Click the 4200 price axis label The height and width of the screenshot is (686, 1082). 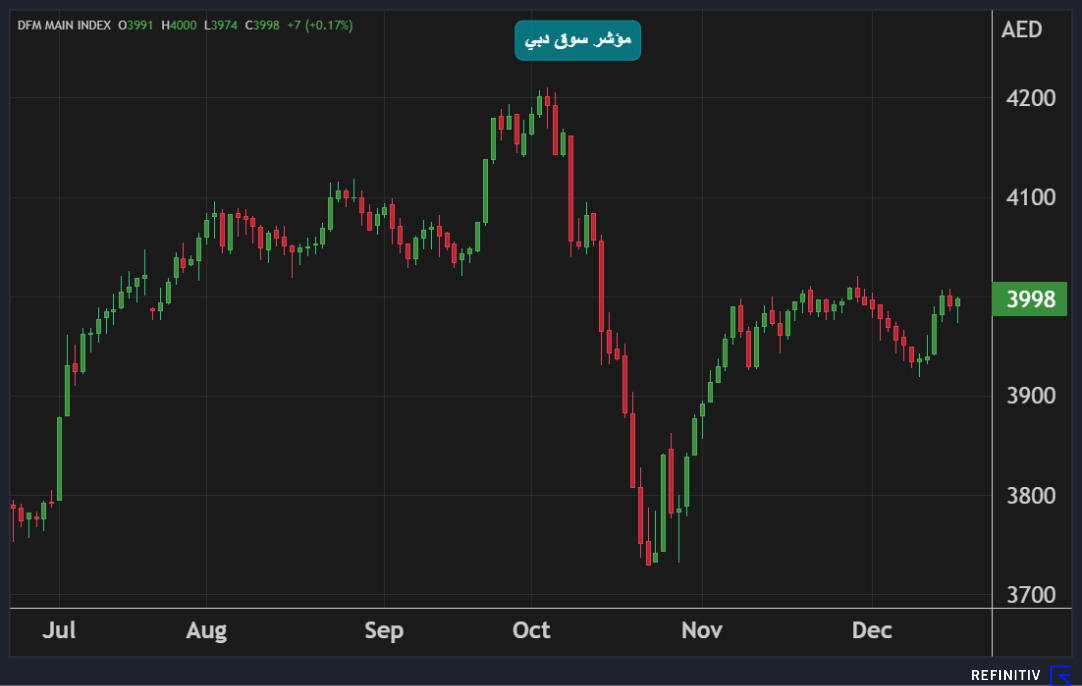1028,98
